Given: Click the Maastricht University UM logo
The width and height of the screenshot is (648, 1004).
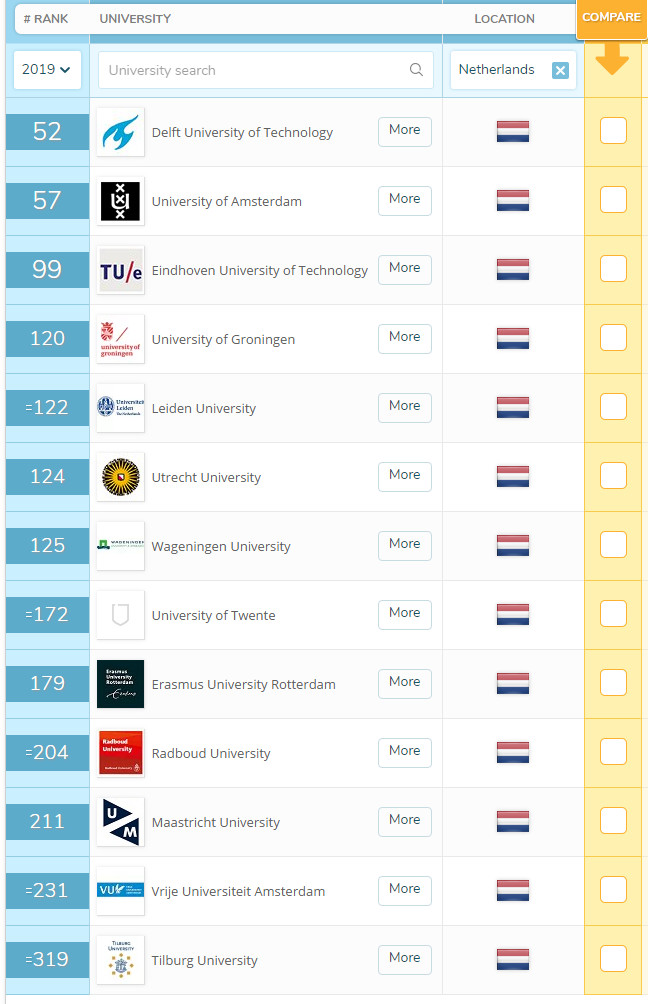Looking at the screenshot, I should pos(120,822).
